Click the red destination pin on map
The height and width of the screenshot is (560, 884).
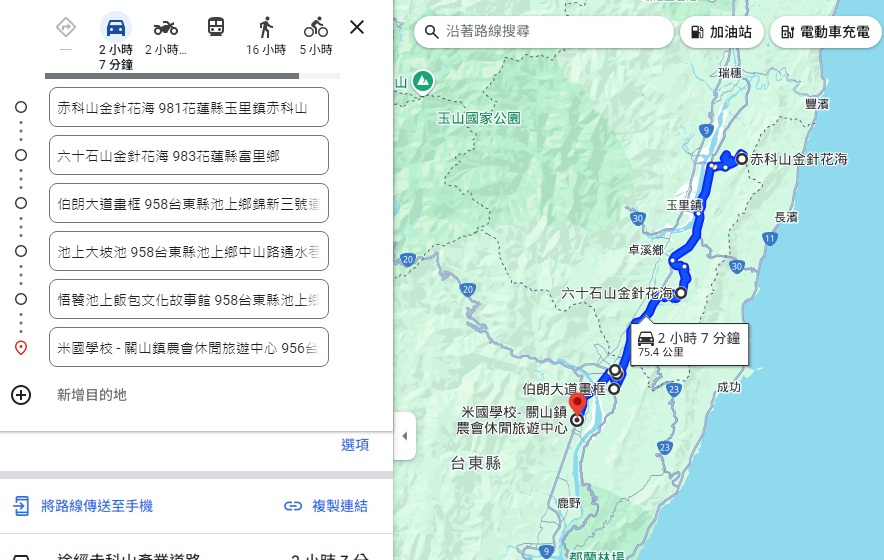[x=577, y=404]
